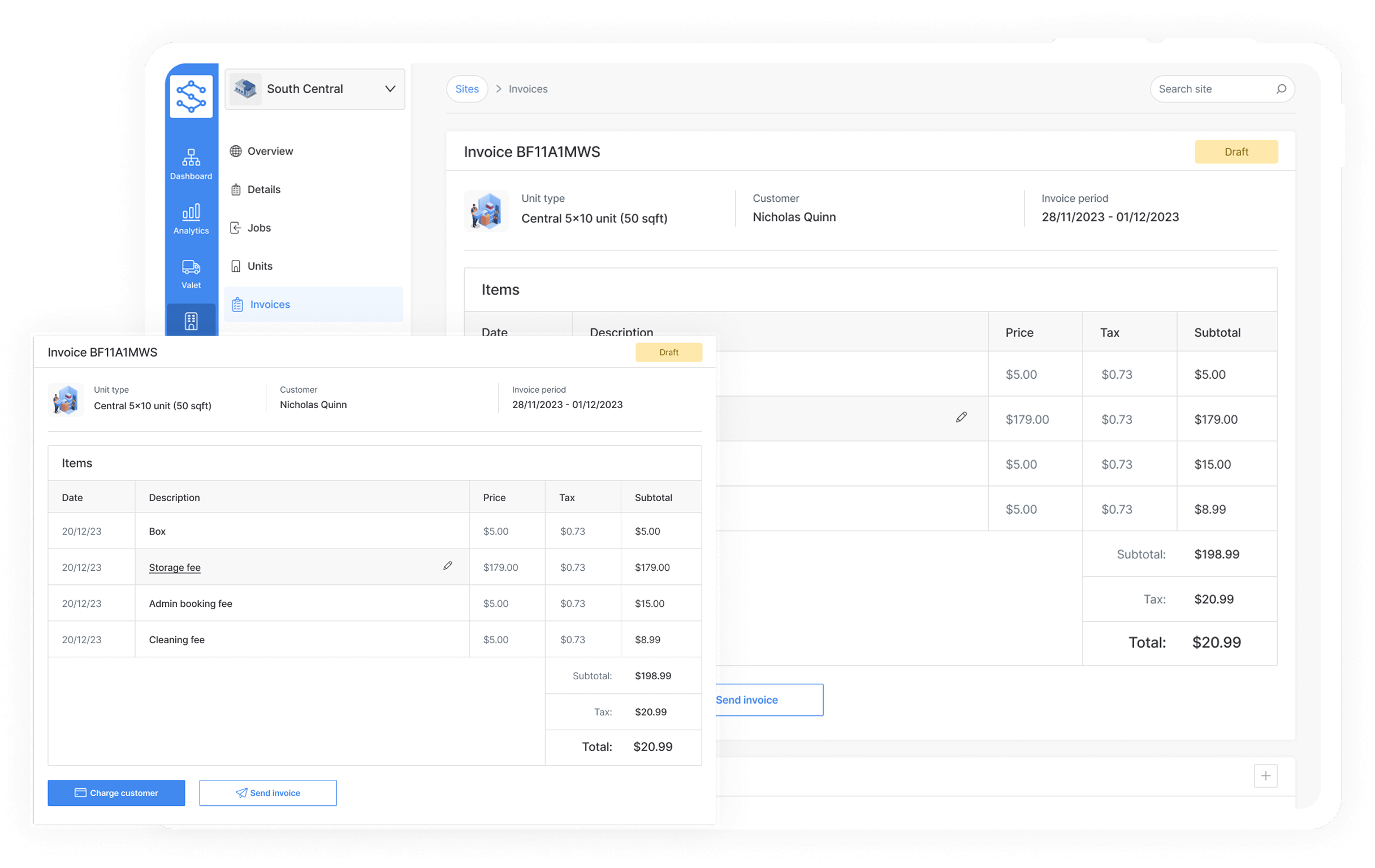Click the app logo icon in sidebar
The image size is (1375, 868).
[191, 96]
